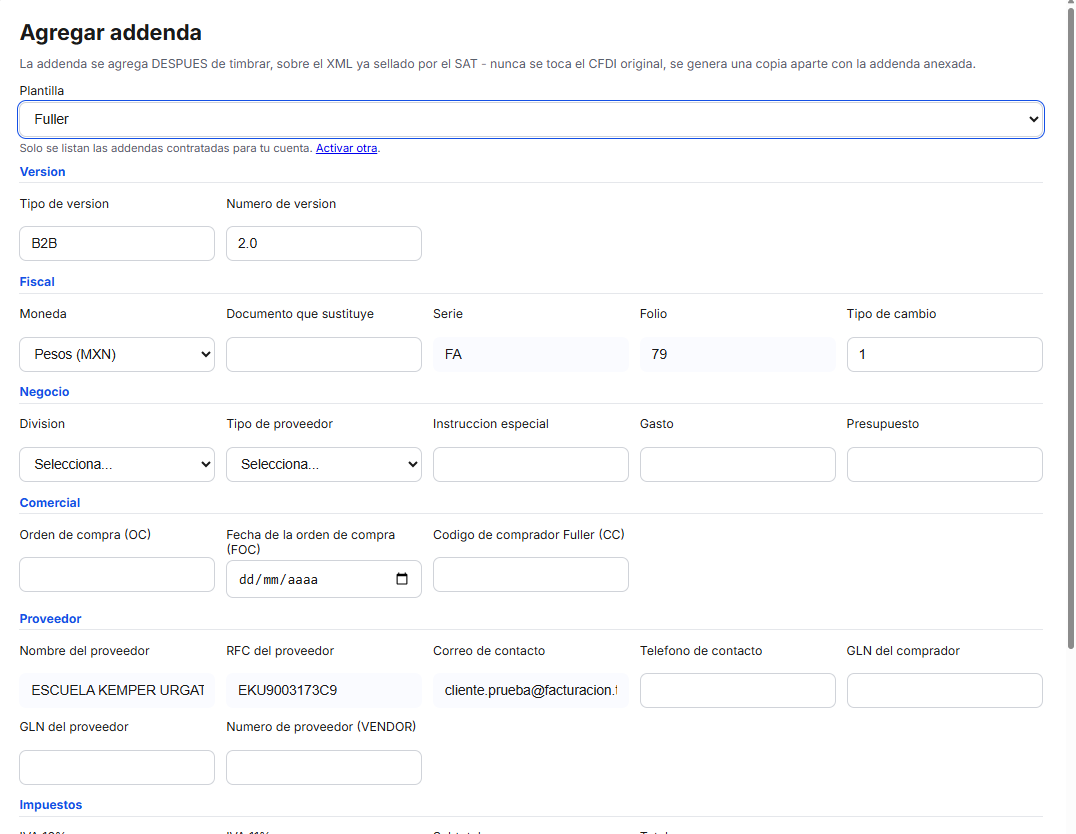Click the 'Comercial' section heading
This screenshot has width=1076, height=834.
pos(50,503)
